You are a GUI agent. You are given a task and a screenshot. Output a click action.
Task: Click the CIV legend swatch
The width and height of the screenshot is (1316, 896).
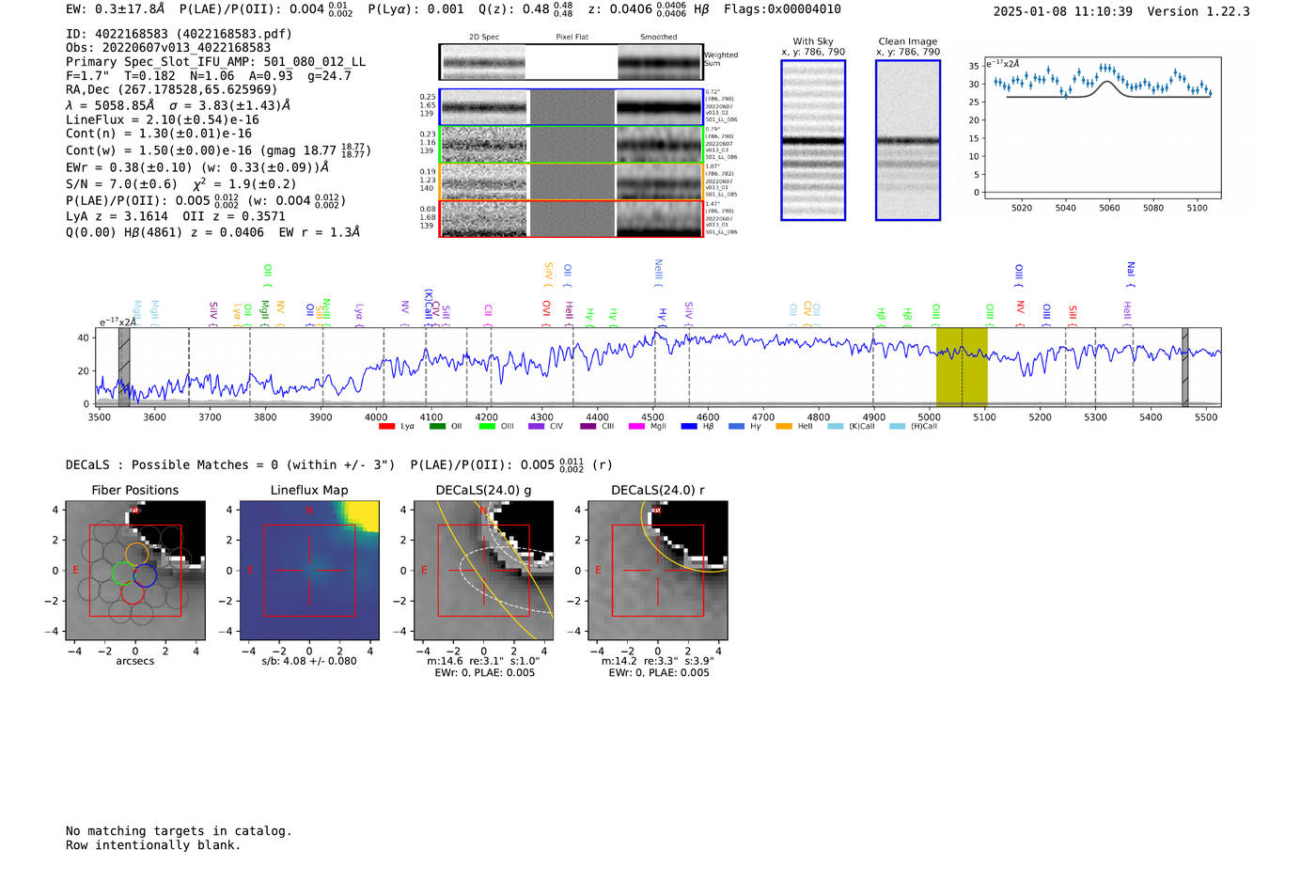(536, 427)
